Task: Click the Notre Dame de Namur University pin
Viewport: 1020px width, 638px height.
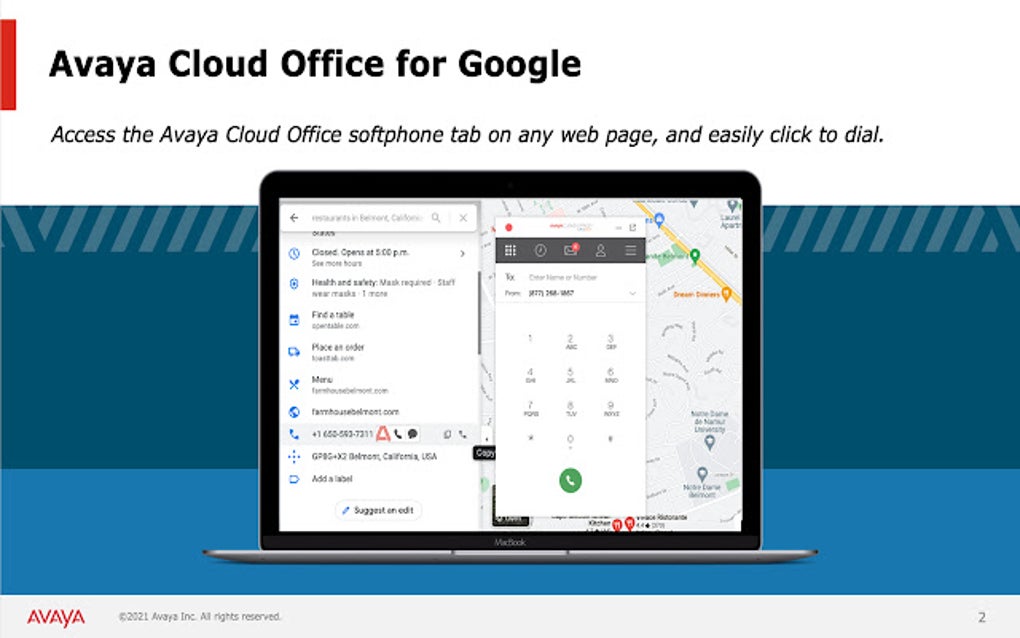Action: 710,443
